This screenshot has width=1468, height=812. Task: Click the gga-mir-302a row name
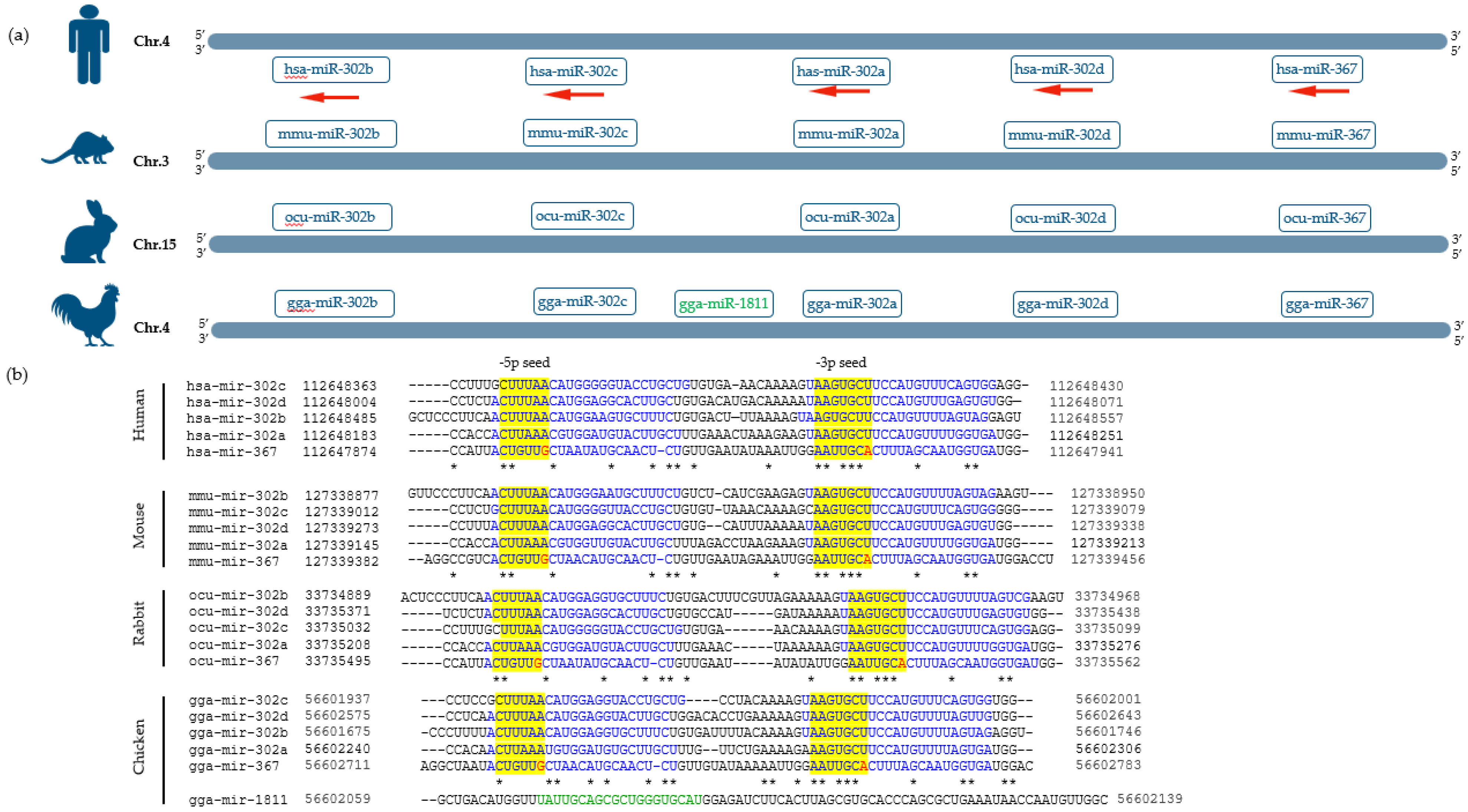[238, 750]
